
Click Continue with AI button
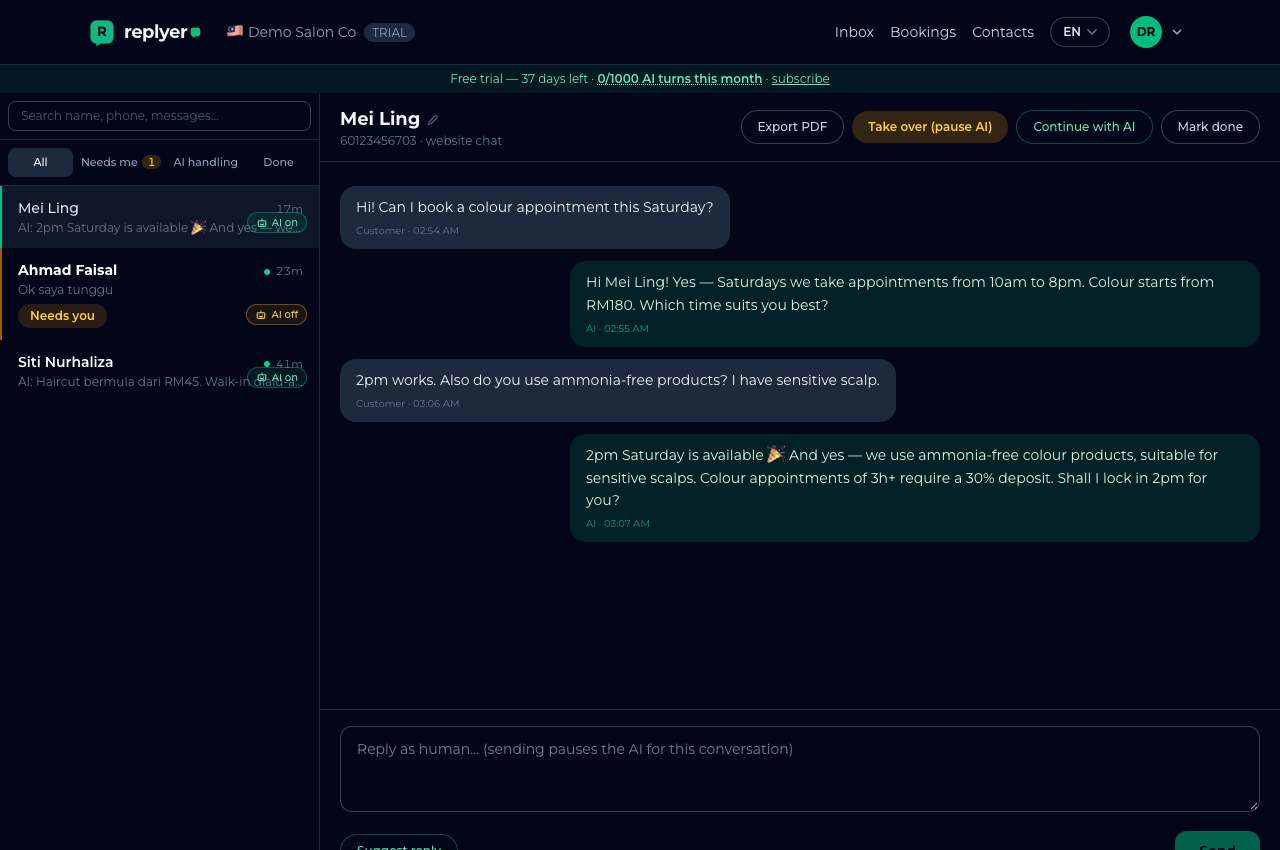pyautogui.click(x=1084, y=127)
